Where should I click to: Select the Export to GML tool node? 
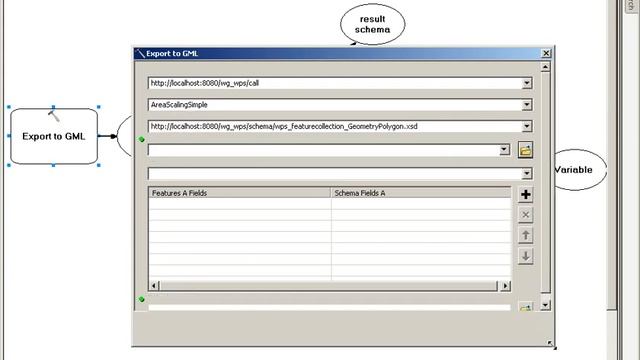point(54,136)
